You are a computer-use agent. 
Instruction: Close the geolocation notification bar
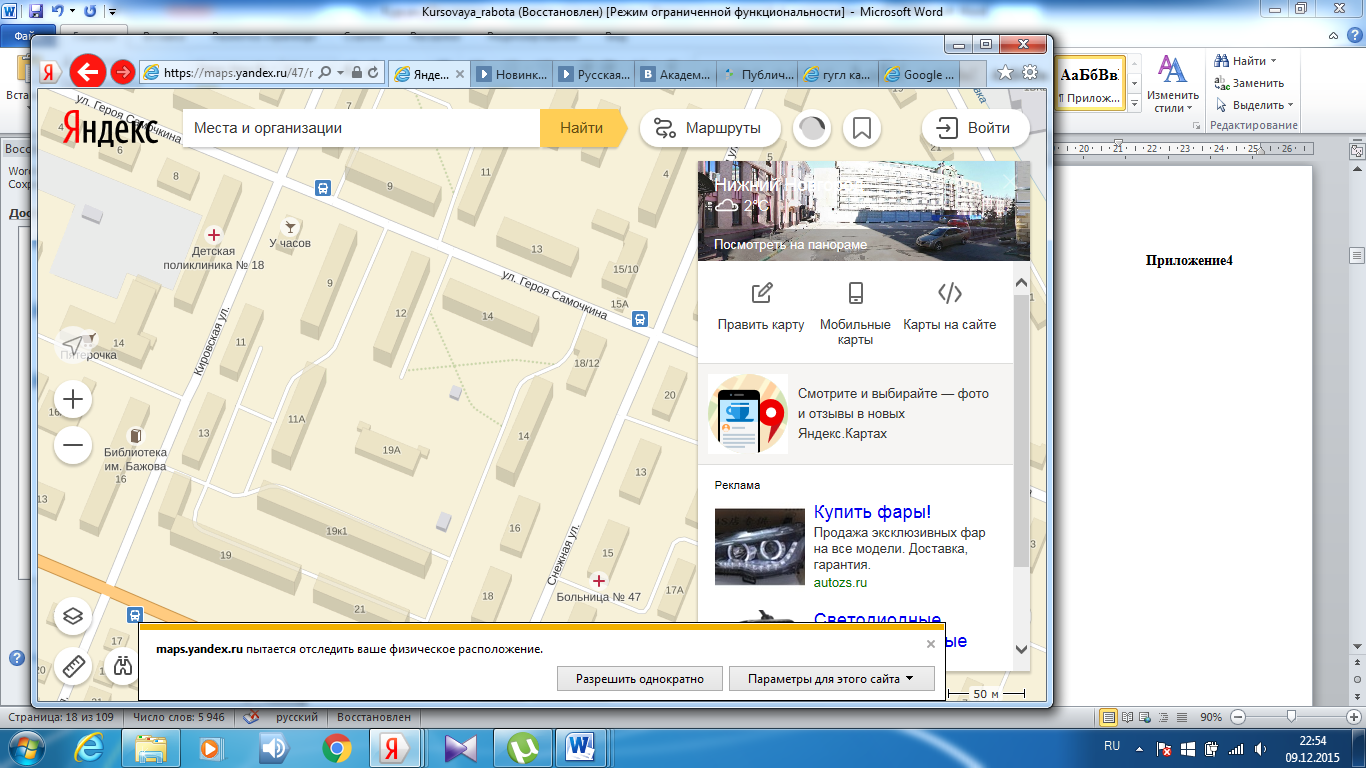(x=931, y=644)
